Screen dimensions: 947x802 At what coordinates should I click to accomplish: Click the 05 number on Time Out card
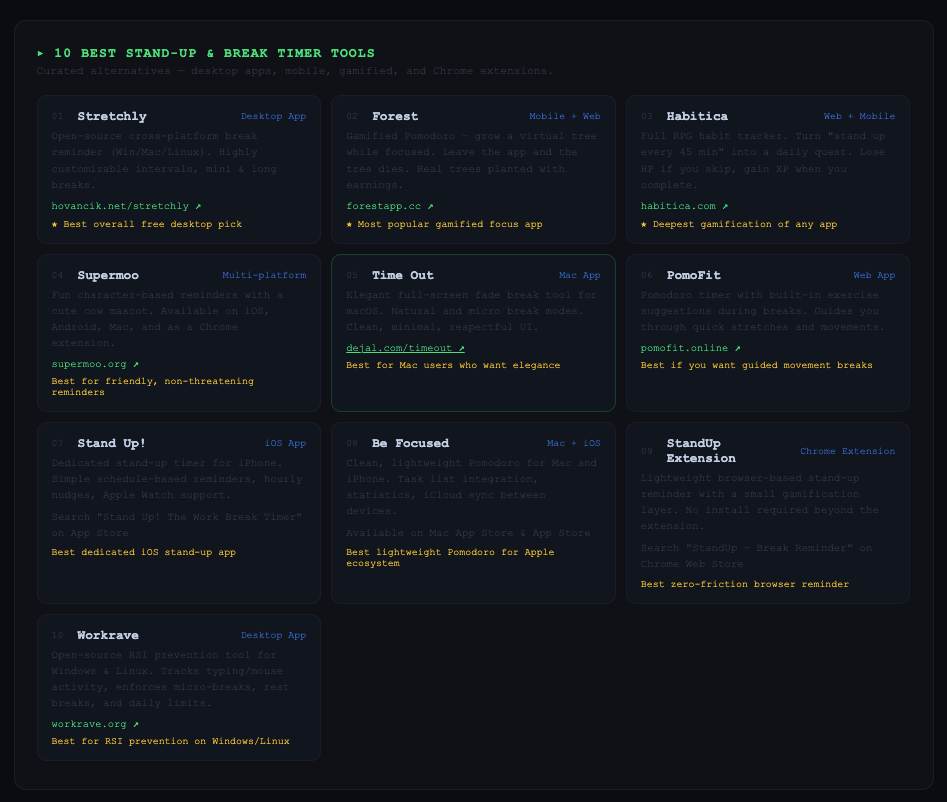coord(352,275)
